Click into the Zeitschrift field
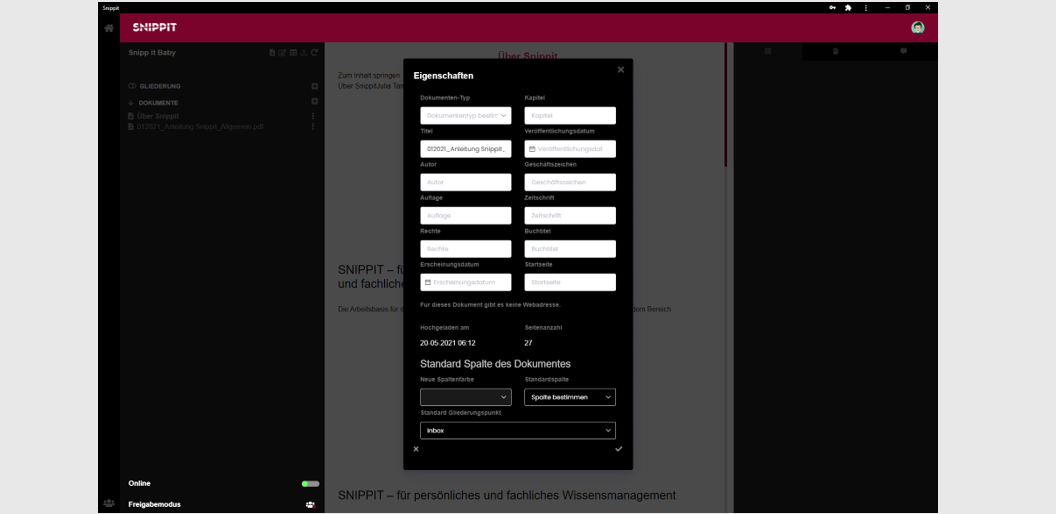 tap(570, 216)
